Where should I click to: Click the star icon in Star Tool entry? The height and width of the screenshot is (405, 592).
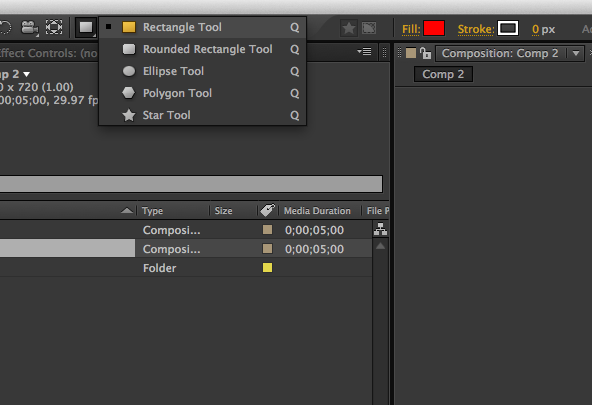129,115
